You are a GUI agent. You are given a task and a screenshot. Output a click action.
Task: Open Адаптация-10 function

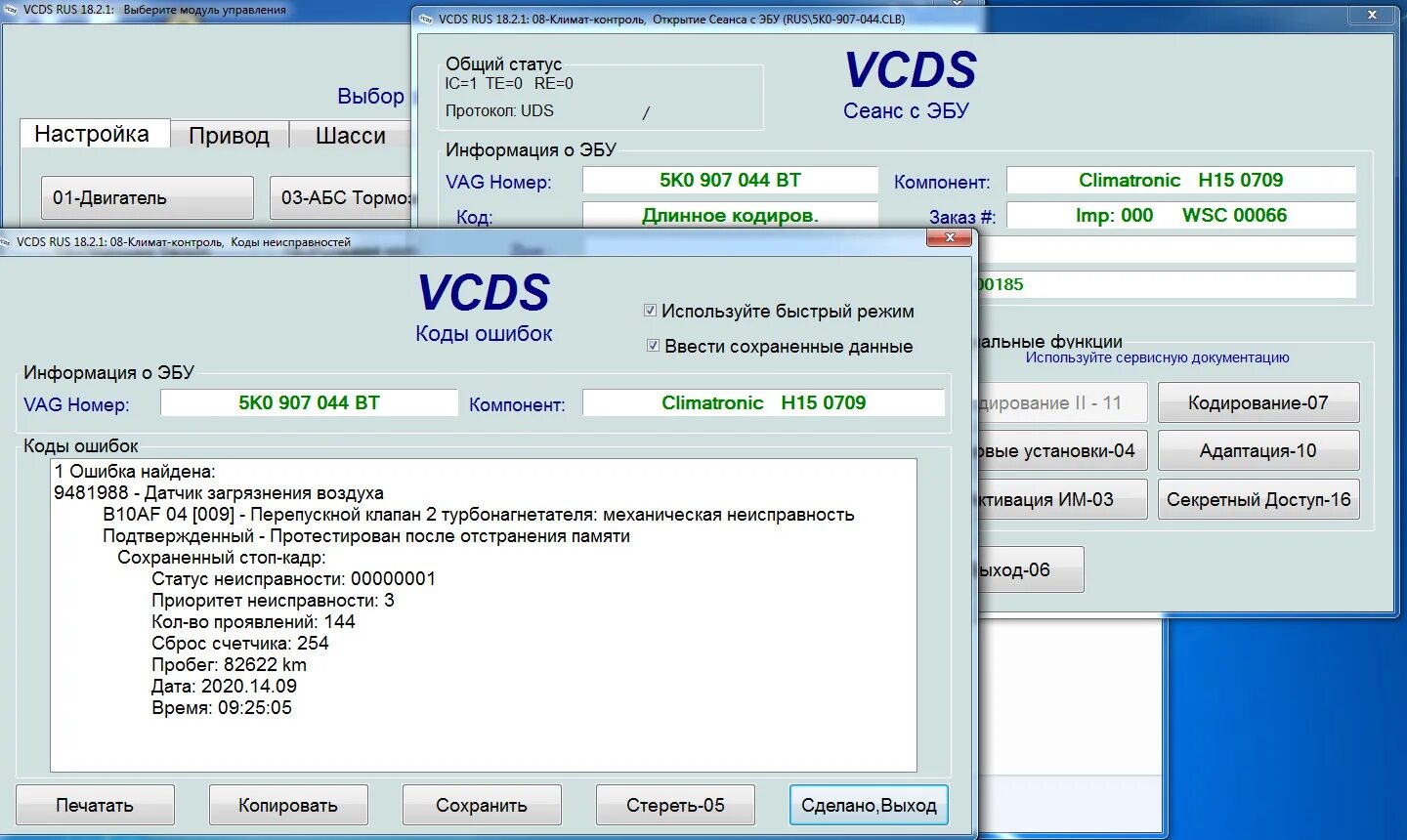1258,451
